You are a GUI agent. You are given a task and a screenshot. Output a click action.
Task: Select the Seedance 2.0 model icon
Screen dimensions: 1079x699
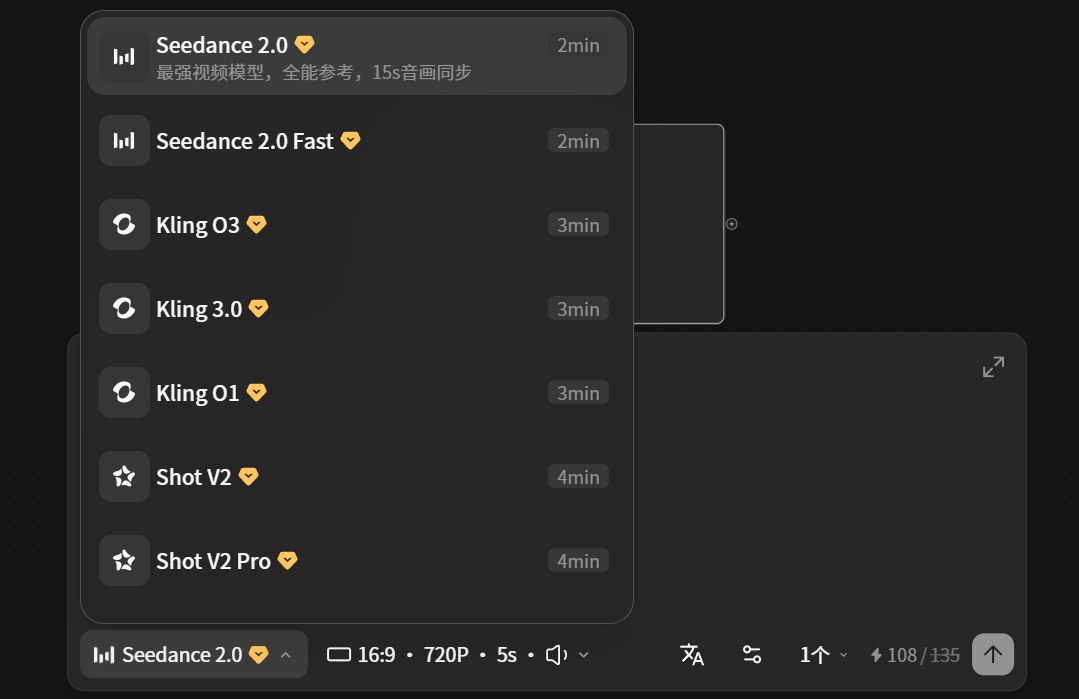[x=123, y=57]
